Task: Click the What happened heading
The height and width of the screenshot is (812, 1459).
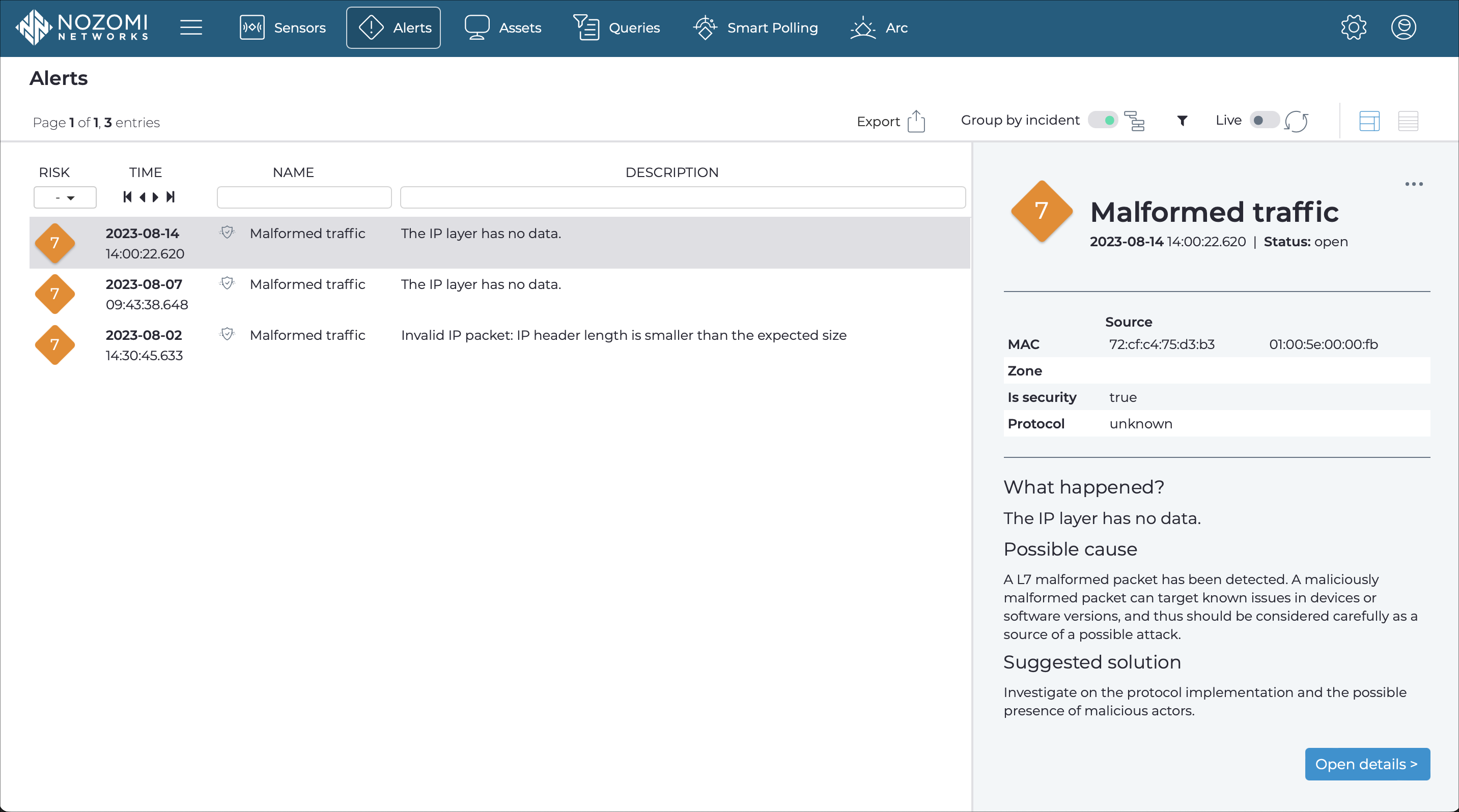Action: (x=1083, y=487)
